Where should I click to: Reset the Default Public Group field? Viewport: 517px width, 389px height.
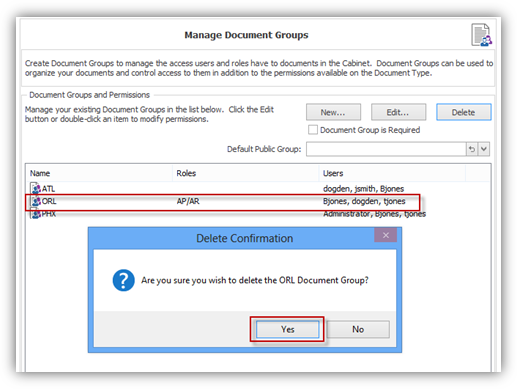[472, 149]
